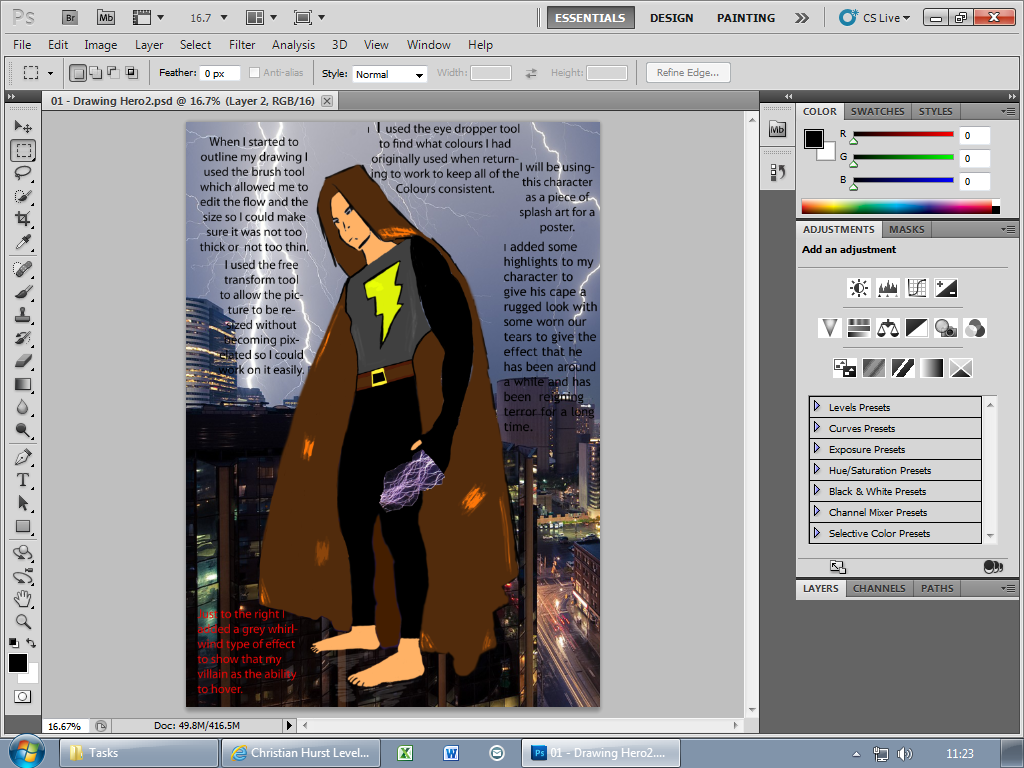The width and height of the screenshot is (1024, 768).
Task: Select the Spot Healing Brush tool
Action: (x=23, y=268)
